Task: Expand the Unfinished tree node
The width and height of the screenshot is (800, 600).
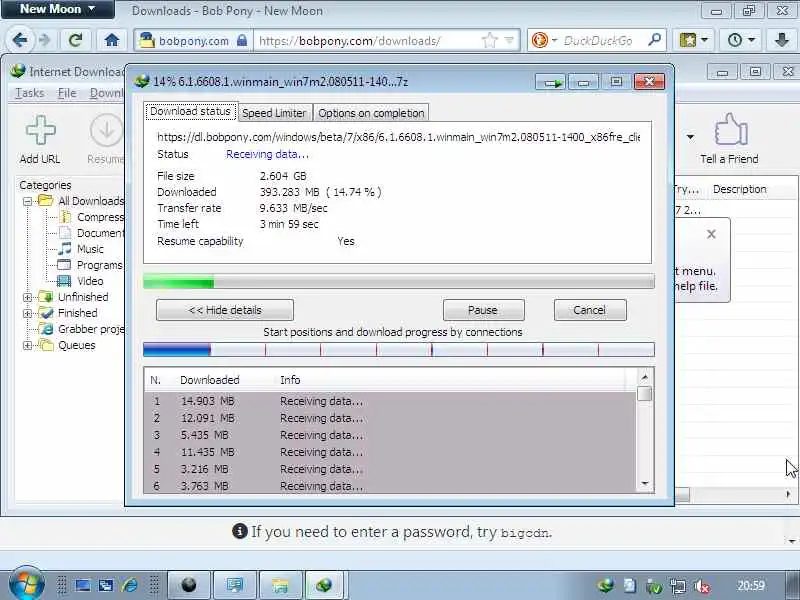Action: coord(28,297)
